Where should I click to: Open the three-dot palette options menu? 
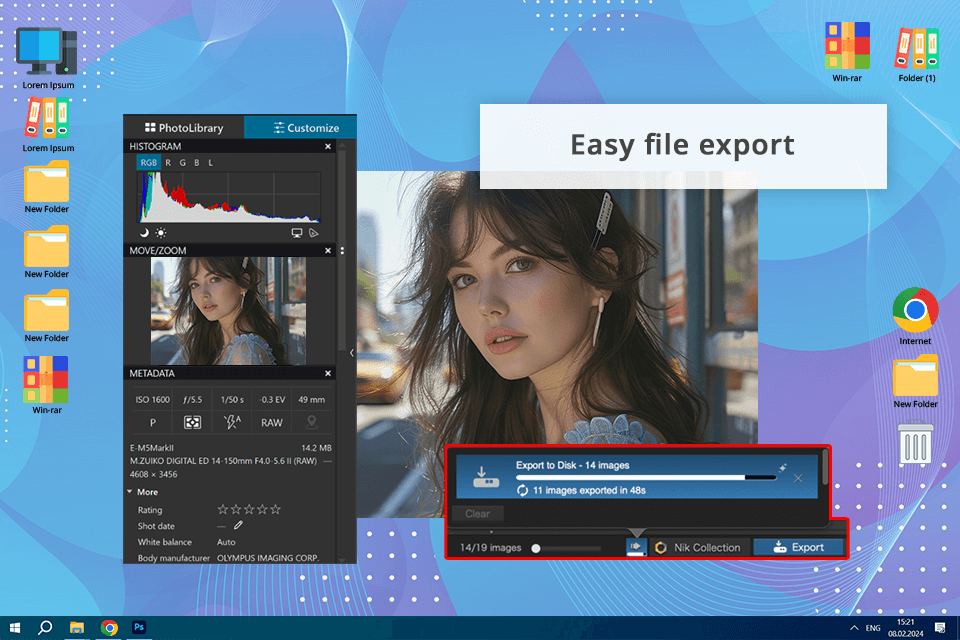pos(342,250)
